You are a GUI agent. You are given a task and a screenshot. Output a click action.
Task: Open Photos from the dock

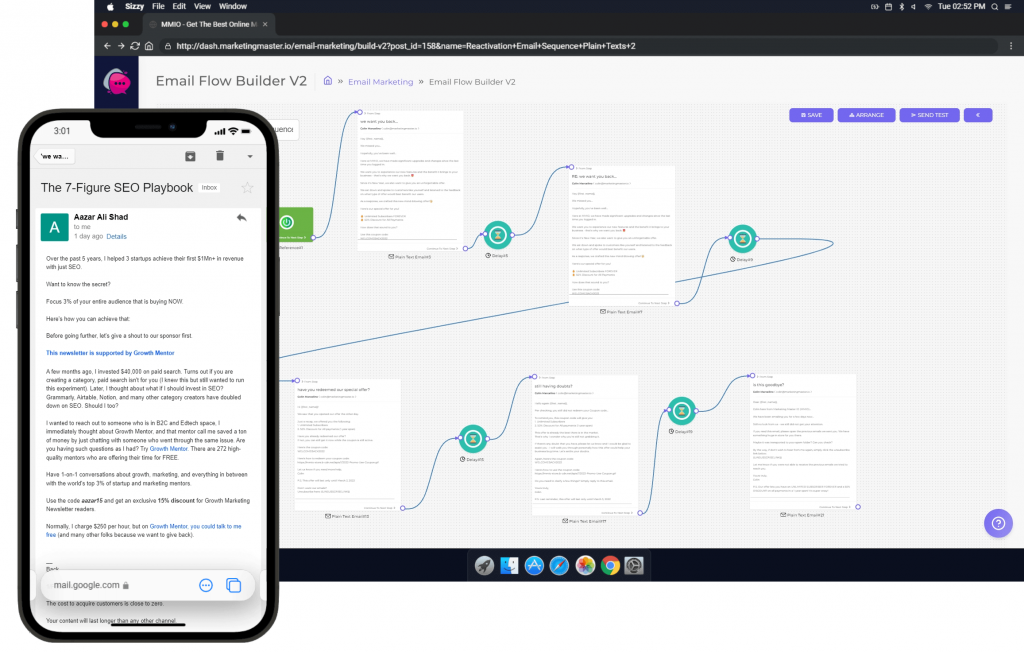click(x=584, y=565)
